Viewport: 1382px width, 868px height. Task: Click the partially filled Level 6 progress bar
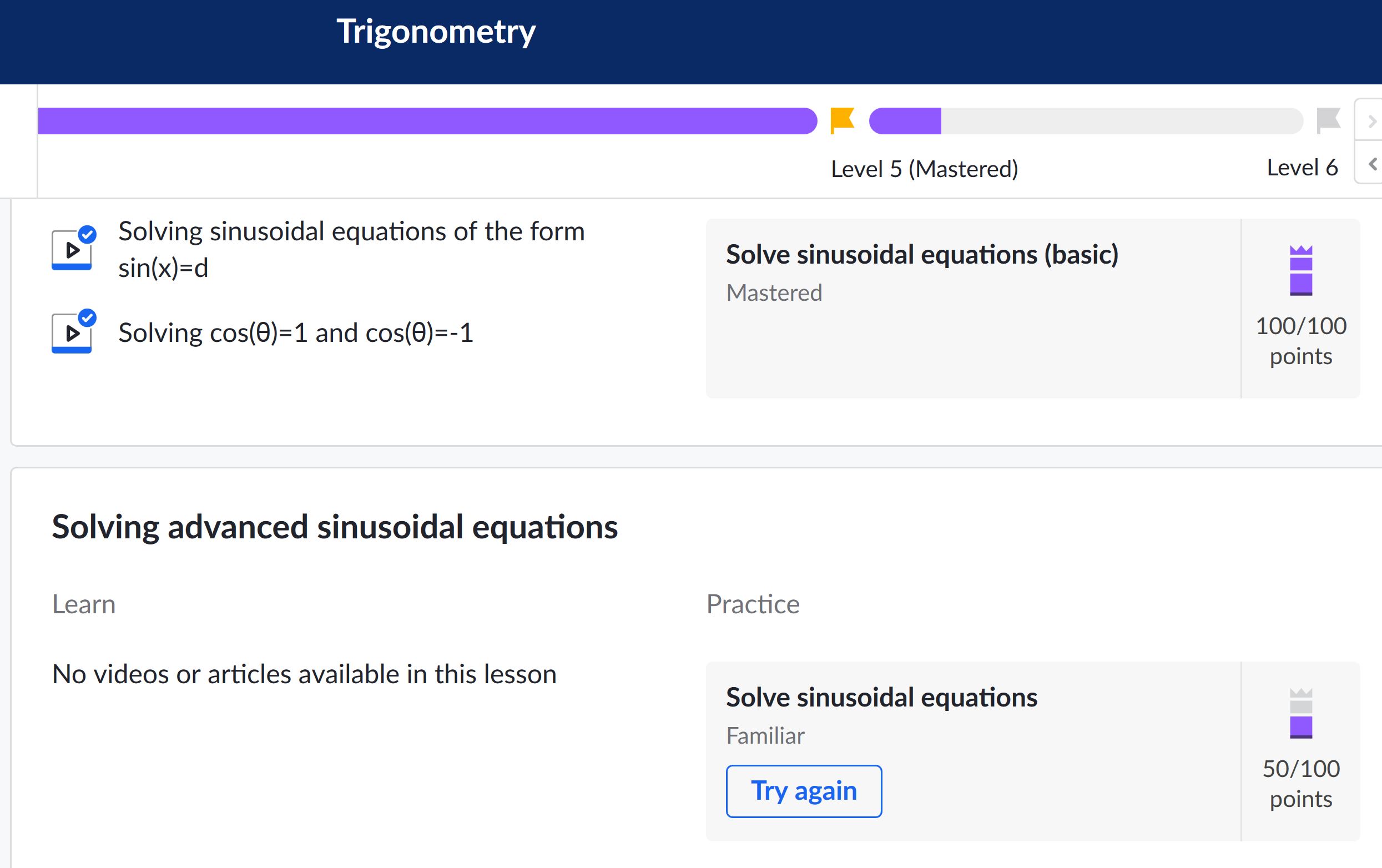click(x=1086, y=120)
